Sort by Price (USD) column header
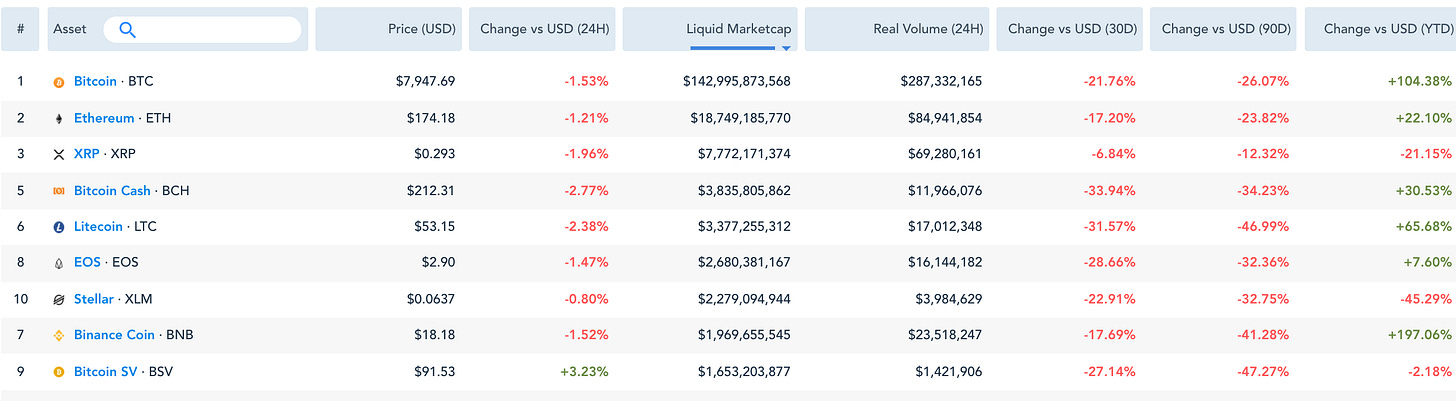This screenshot has width=1456, height=401. coord(388,29)
